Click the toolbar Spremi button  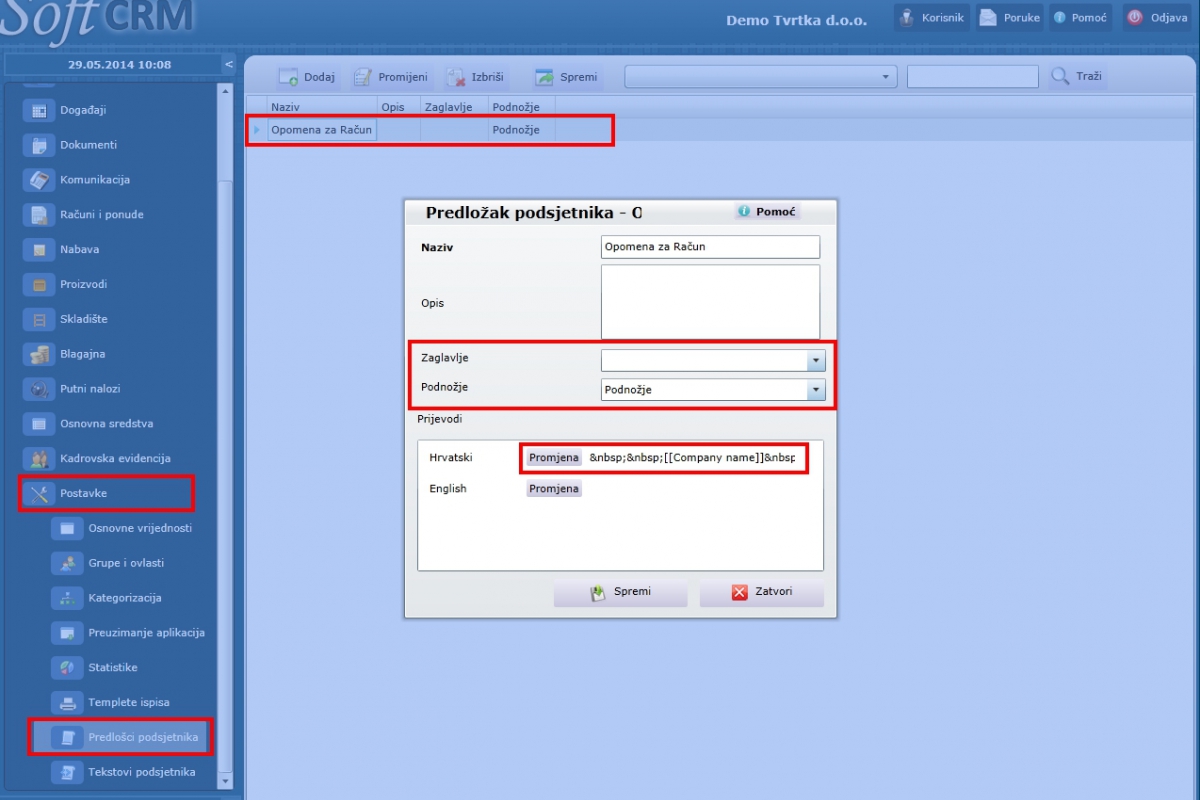[566, 77]
